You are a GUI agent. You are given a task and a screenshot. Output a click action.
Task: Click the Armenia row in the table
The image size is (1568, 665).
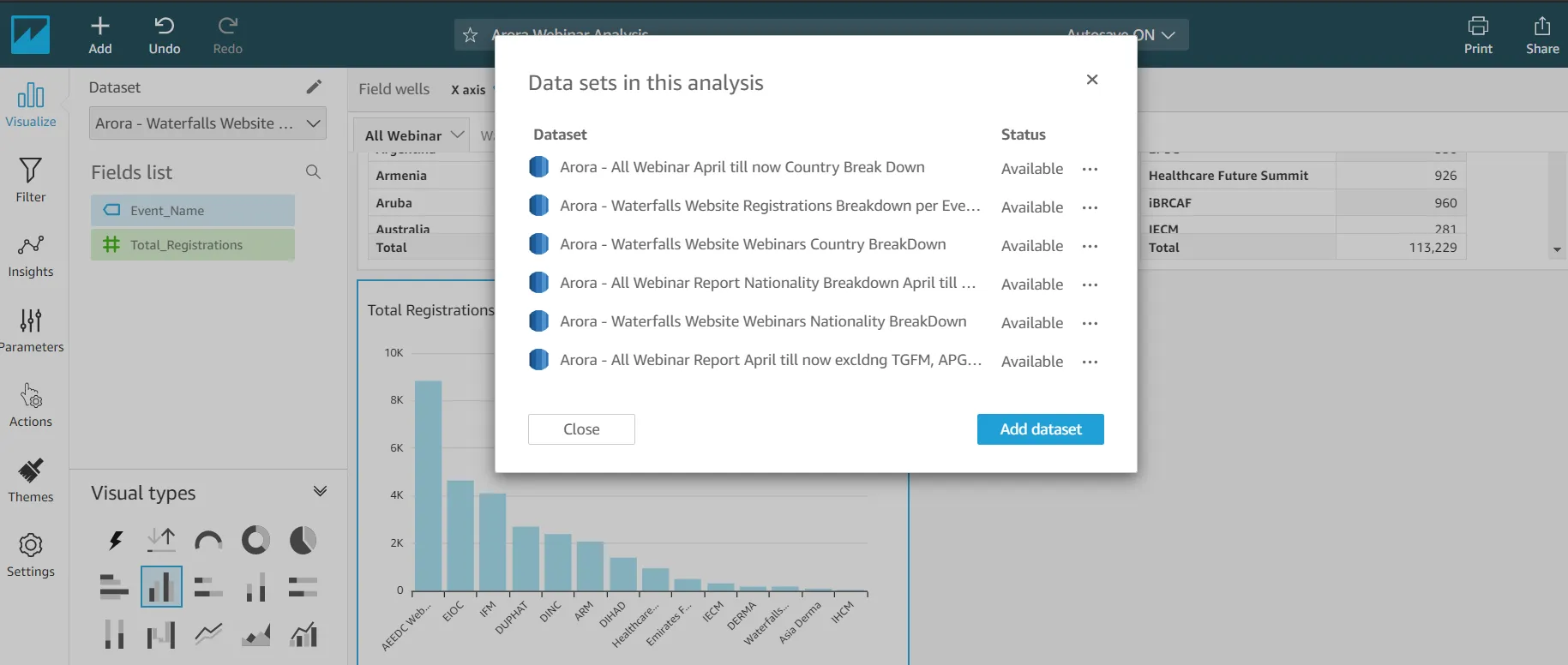point(431,175)
